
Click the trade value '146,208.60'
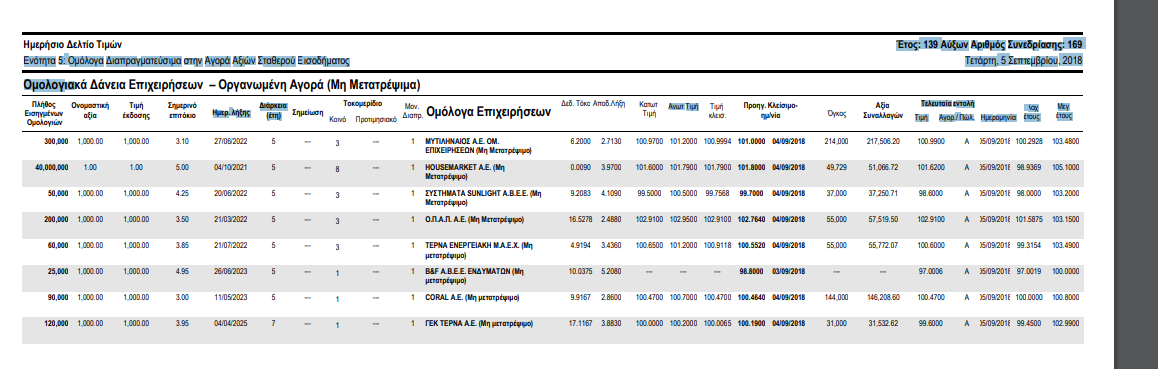[884, 298]
